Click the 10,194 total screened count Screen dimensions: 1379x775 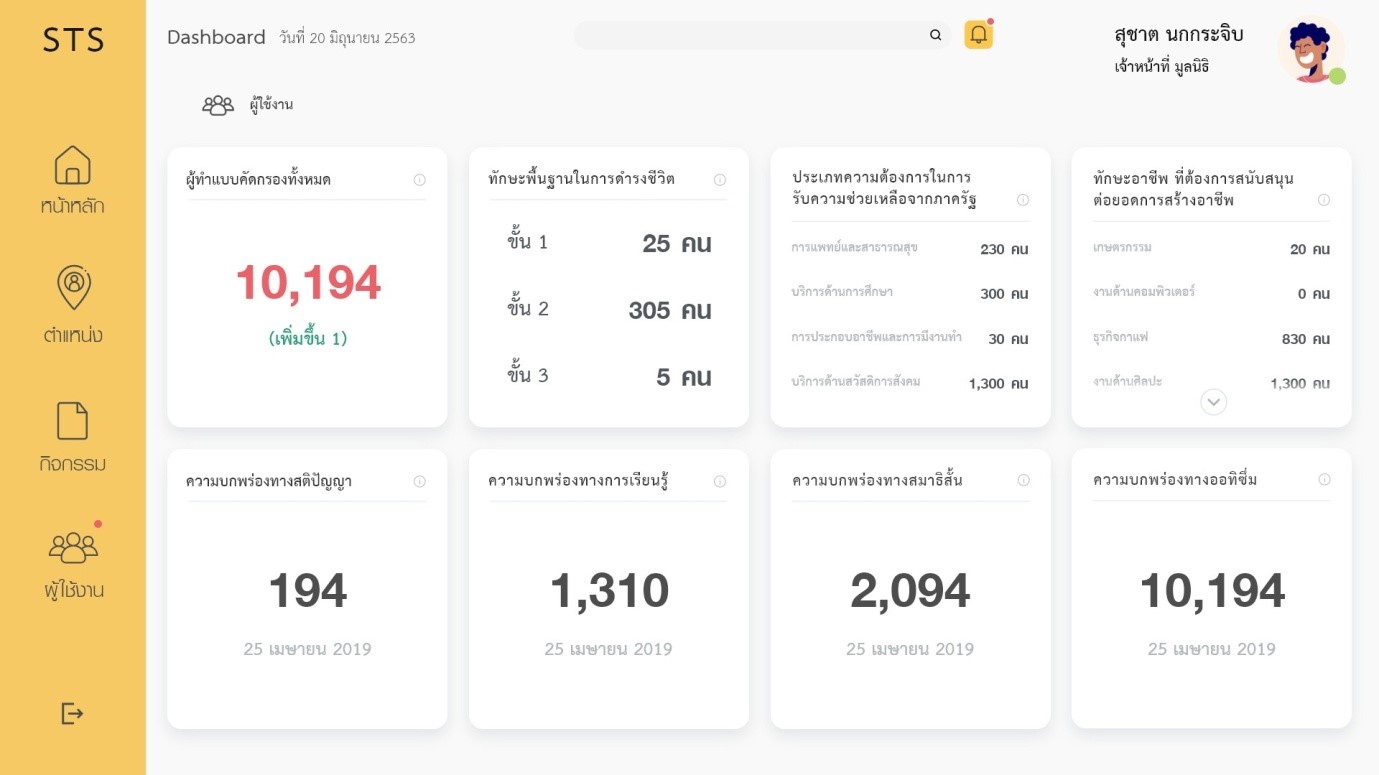click(x=308, y=283)
